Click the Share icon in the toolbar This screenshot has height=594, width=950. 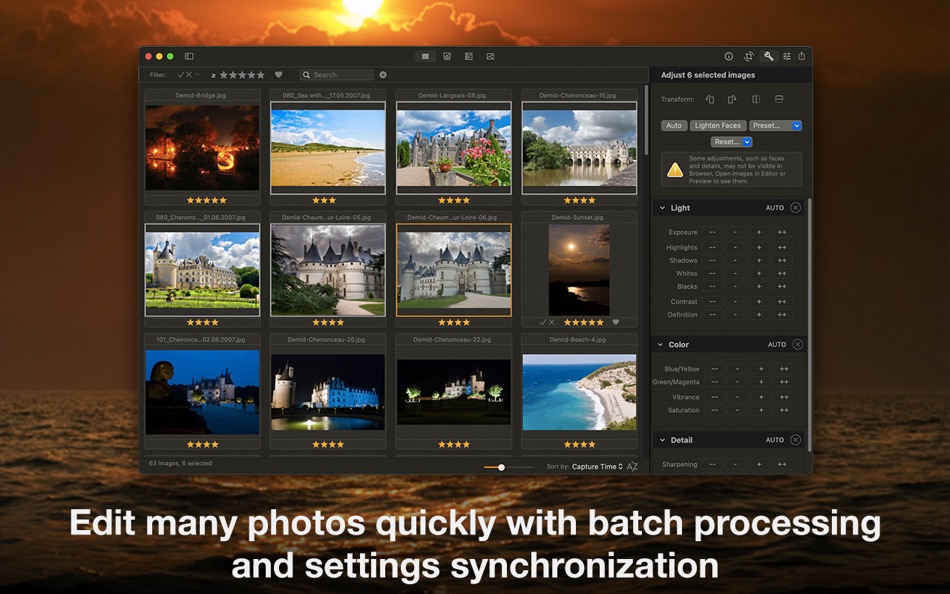802,56
